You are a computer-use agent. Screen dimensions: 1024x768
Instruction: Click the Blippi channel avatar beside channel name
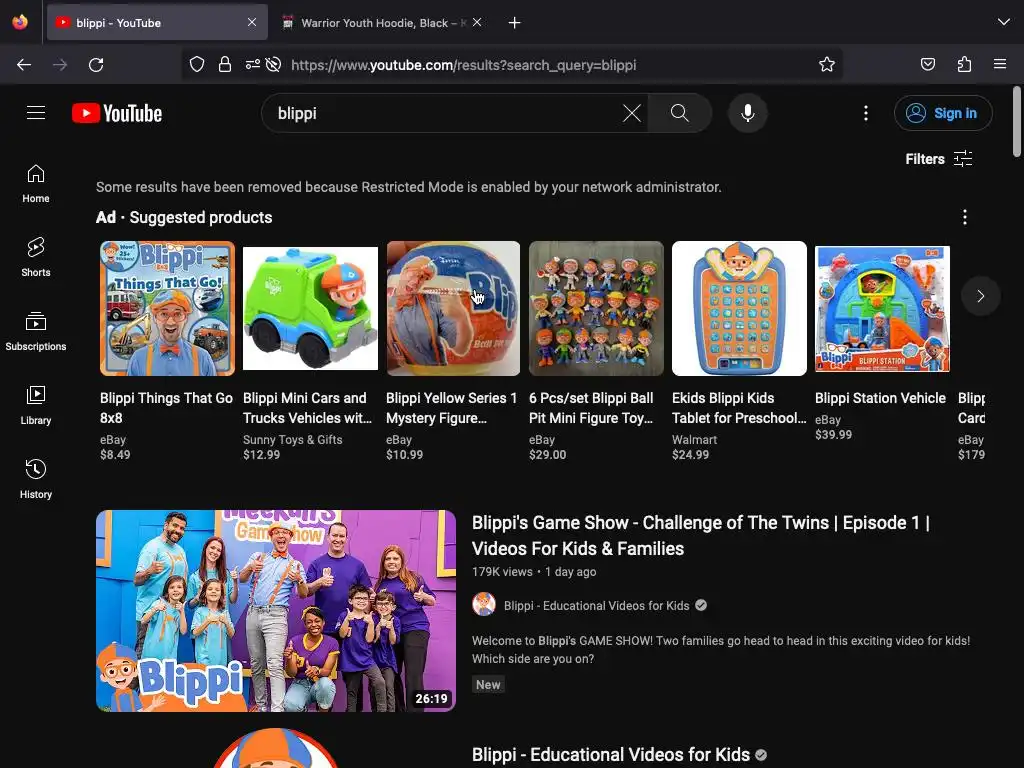(x=484, y=605)
